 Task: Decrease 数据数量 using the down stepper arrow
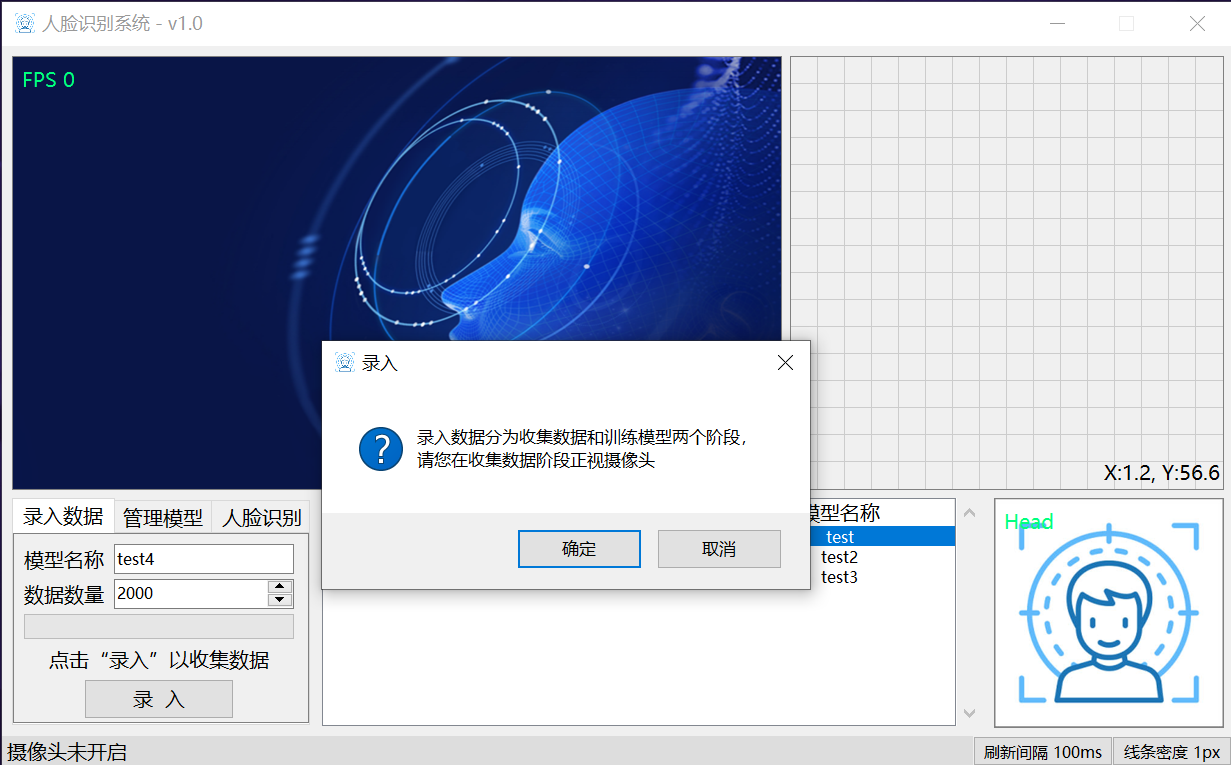tap(282, 598)
